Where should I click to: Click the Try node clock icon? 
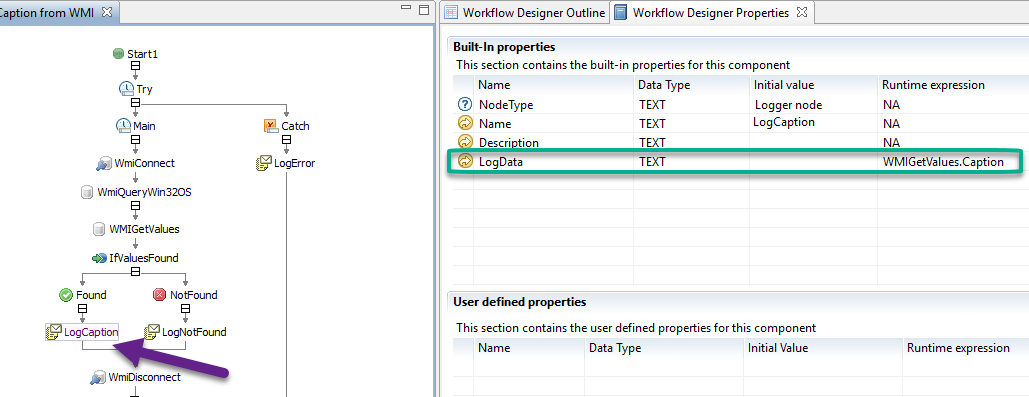(x=126, y=89)
